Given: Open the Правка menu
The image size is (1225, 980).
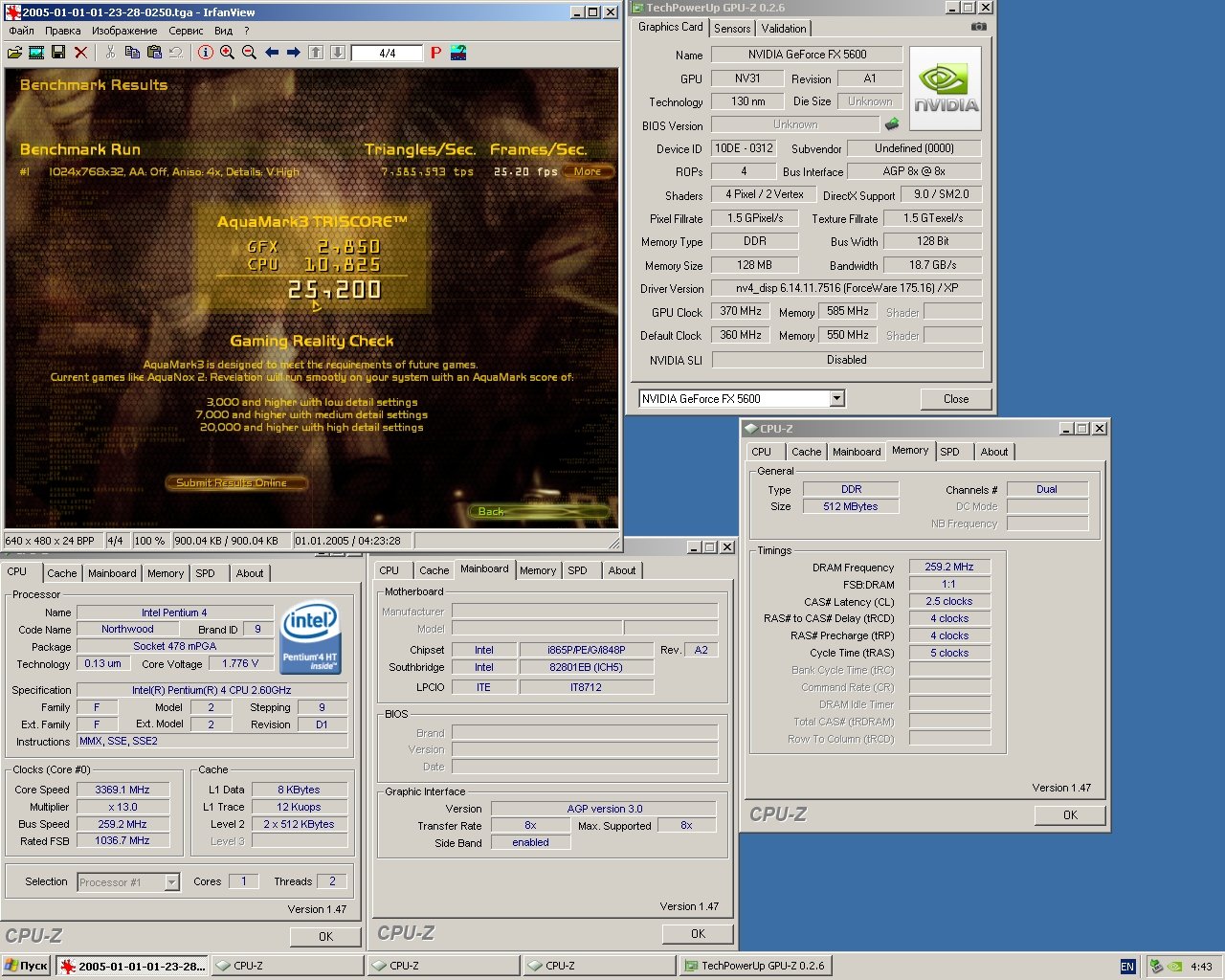Looking at the screenshot, I should click(63, 31).
